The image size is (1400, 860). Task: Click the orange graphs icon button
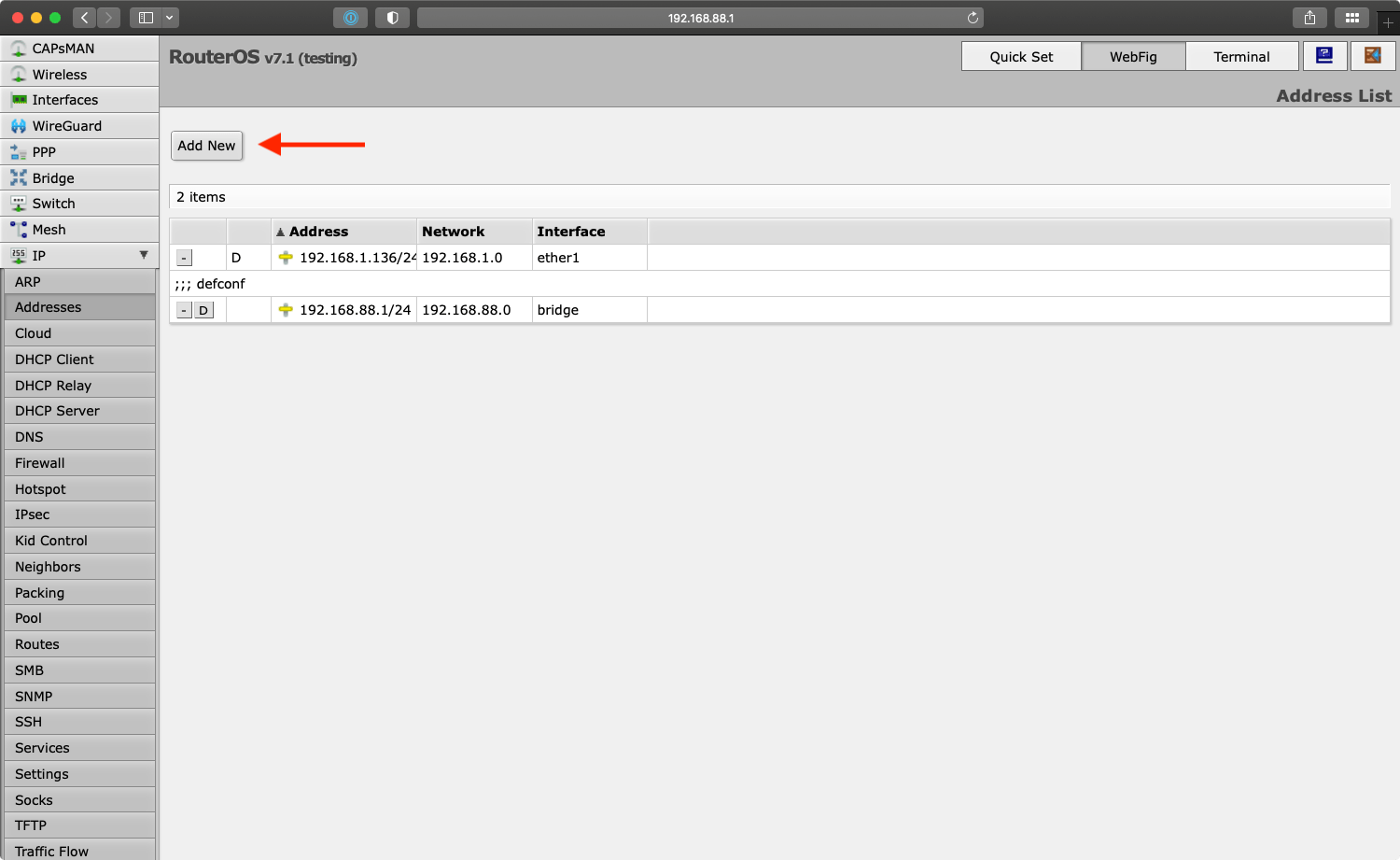click(x=1373, y=56)
